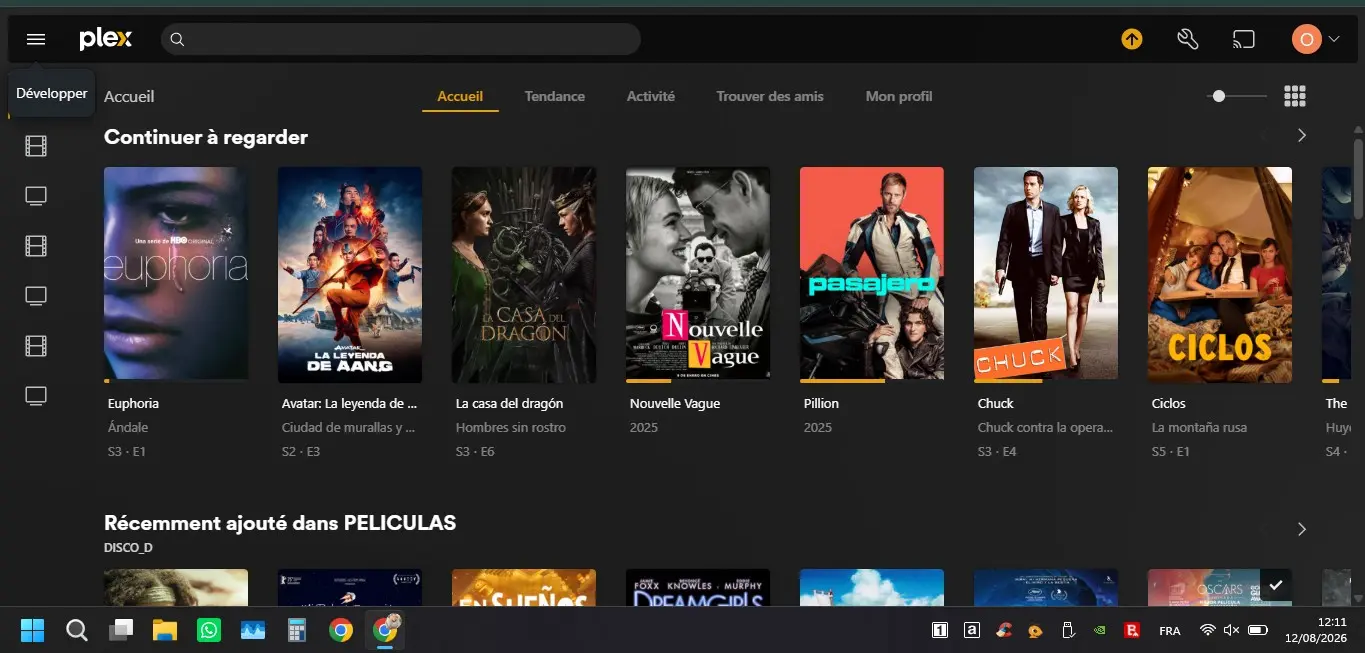1365x653 pixels.
Task: Click the orange account avatar
Action: pyautogui.click(x=1306, y=39)
